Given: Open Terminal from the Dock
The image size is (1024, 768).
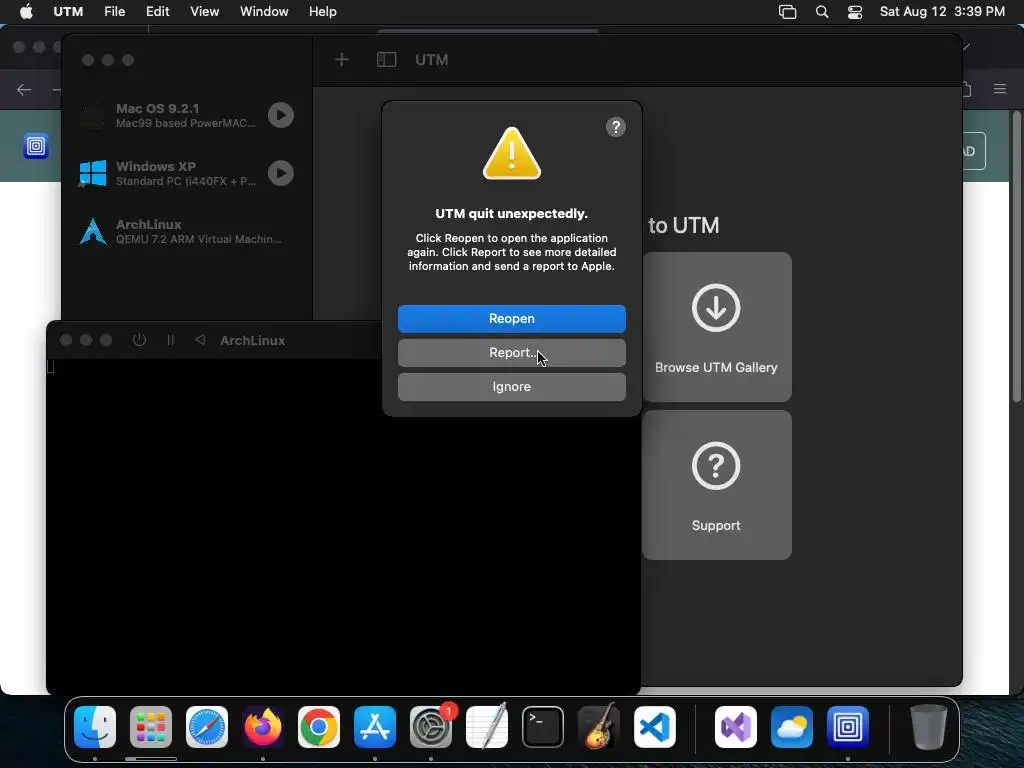Looking at the screenshot, I should (543, 727).
